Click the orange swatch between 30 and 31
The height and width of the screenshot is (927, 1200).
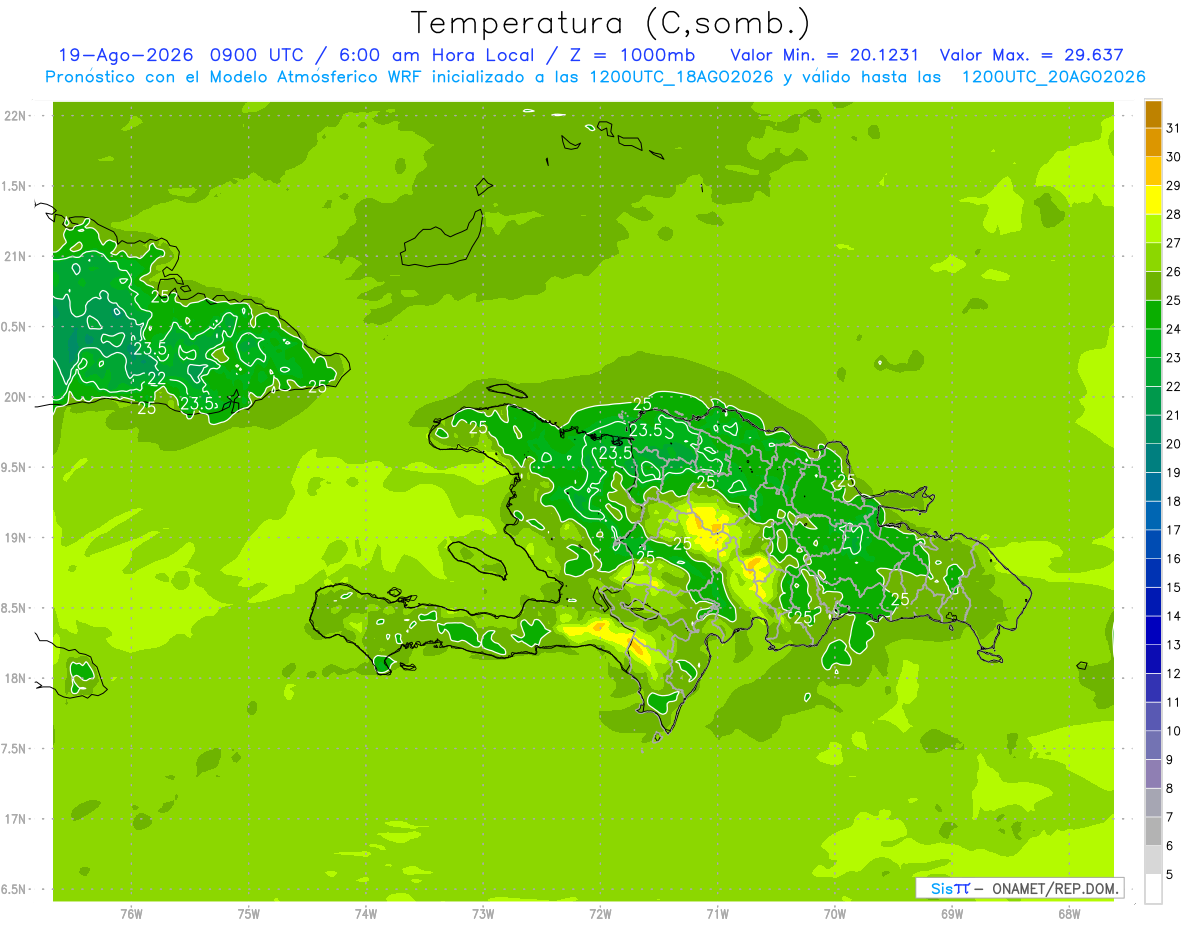click(x=1153, y=143)
